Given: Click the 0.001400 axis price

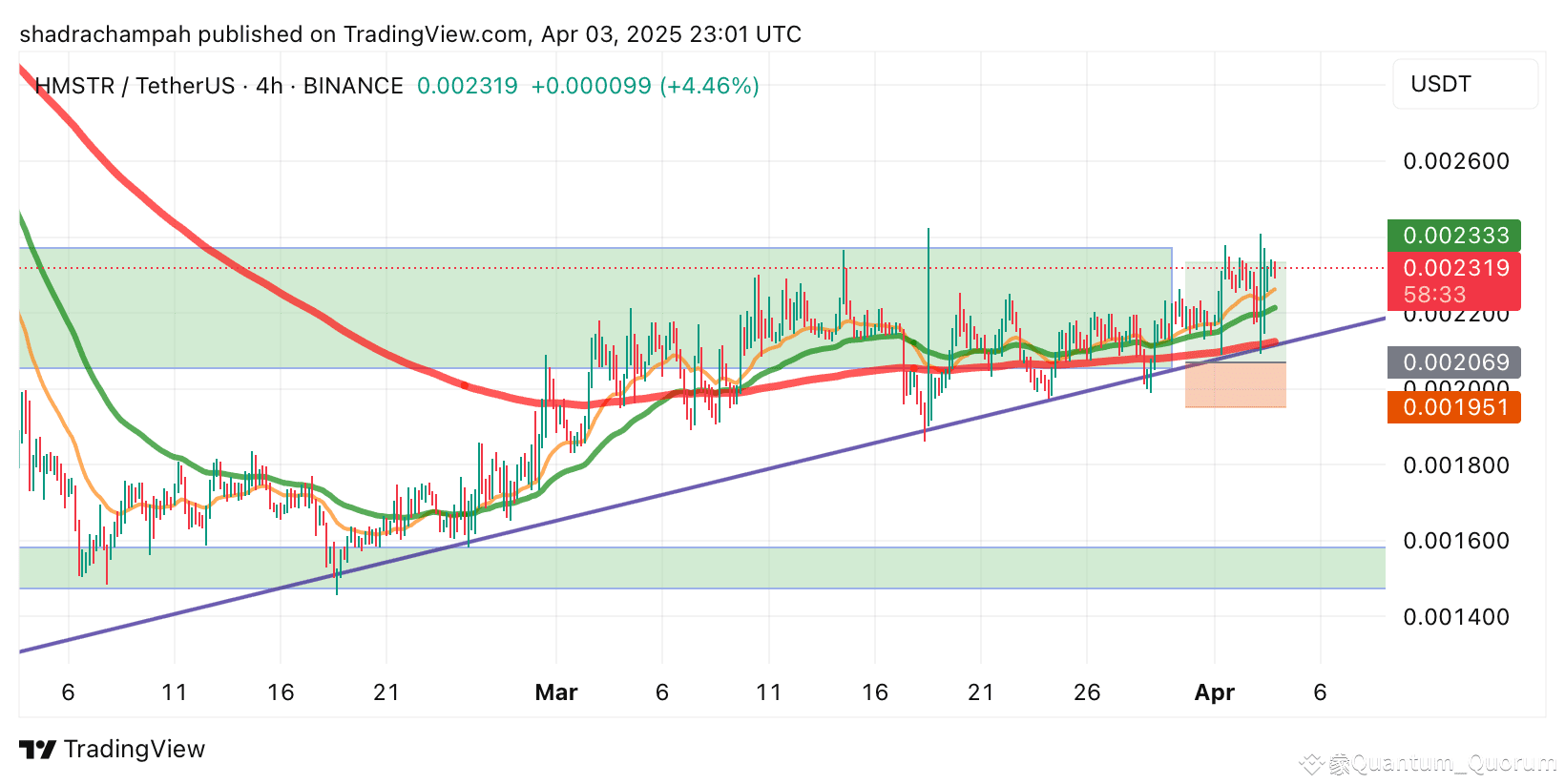Looking at the screenshot, I should point(1456,617).
